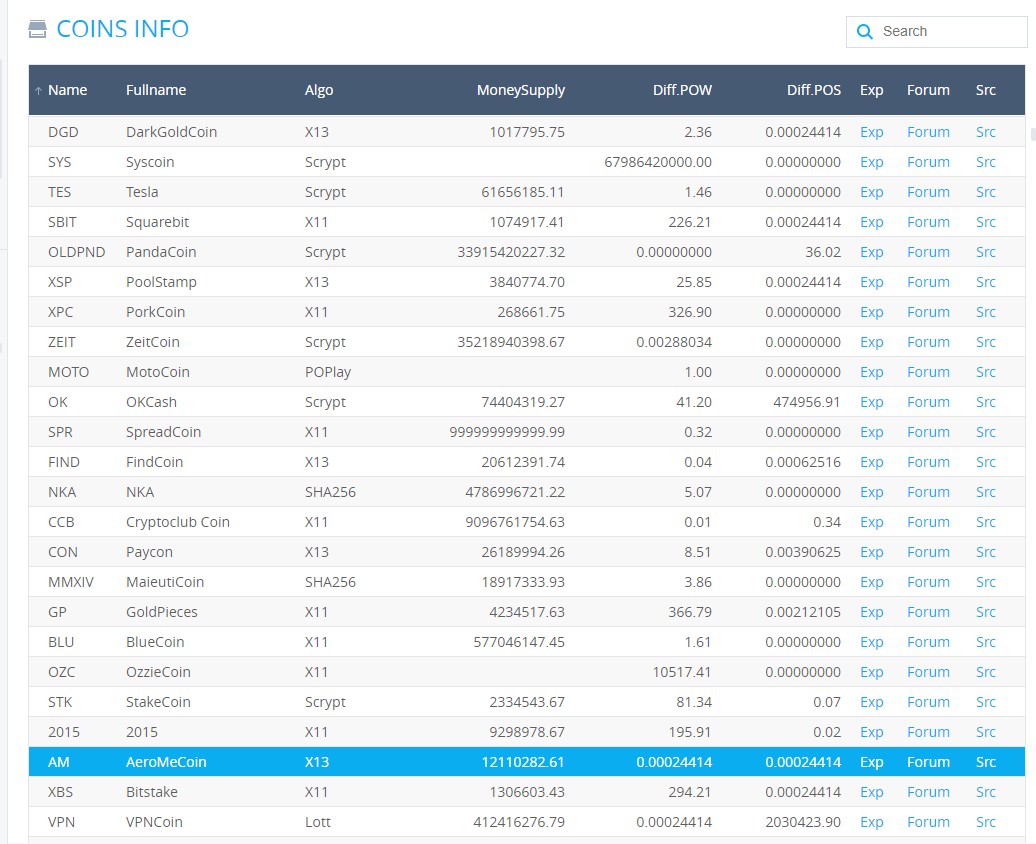Image resolution: width=1036 pixels, height=844 pixels.
Task: Select the DGD coin name cell
Action: point(63,132)
